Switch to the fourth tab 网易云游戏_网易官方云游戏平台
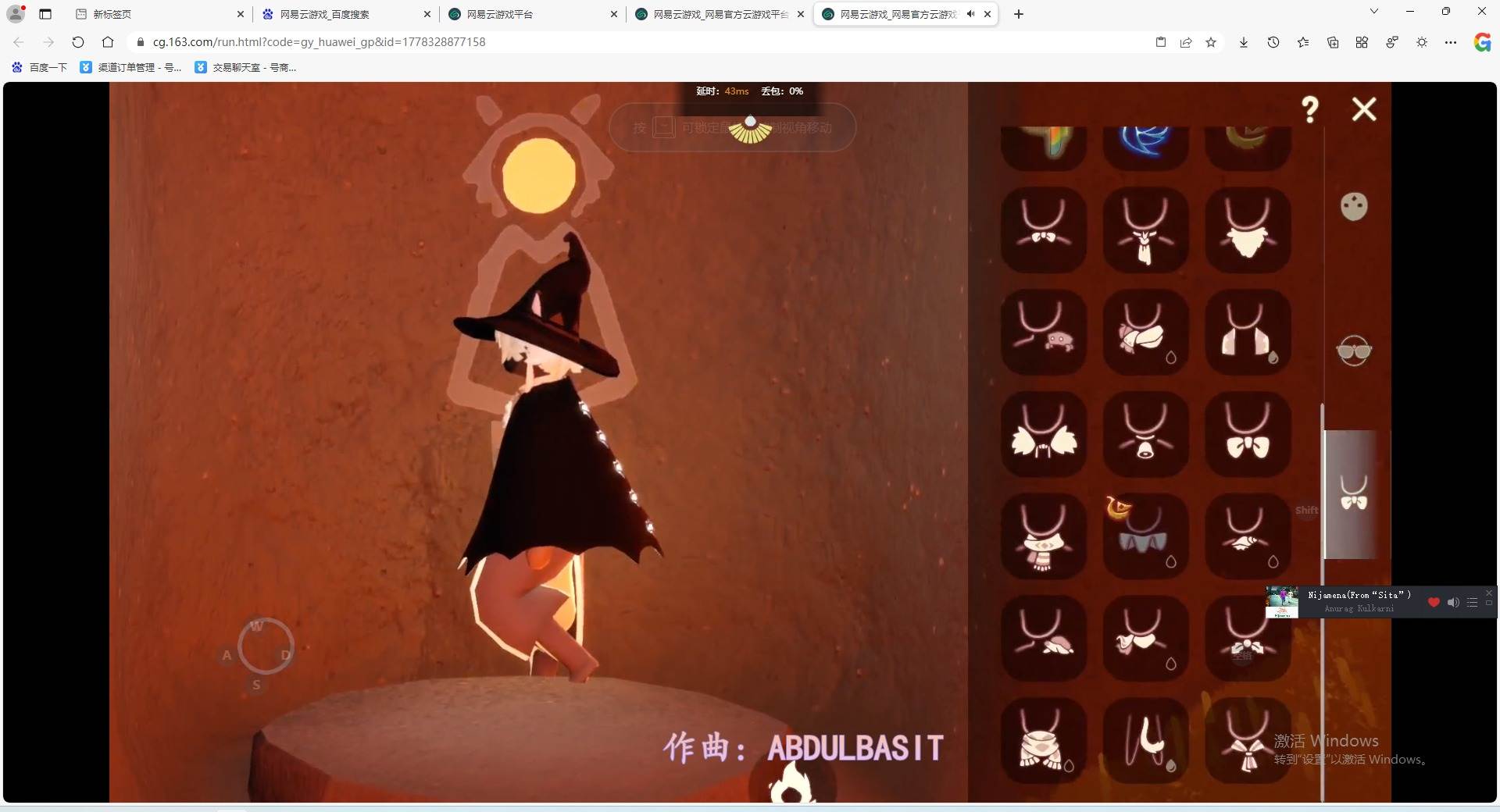Screen dimensions: 1500x812 coord(720,14)
